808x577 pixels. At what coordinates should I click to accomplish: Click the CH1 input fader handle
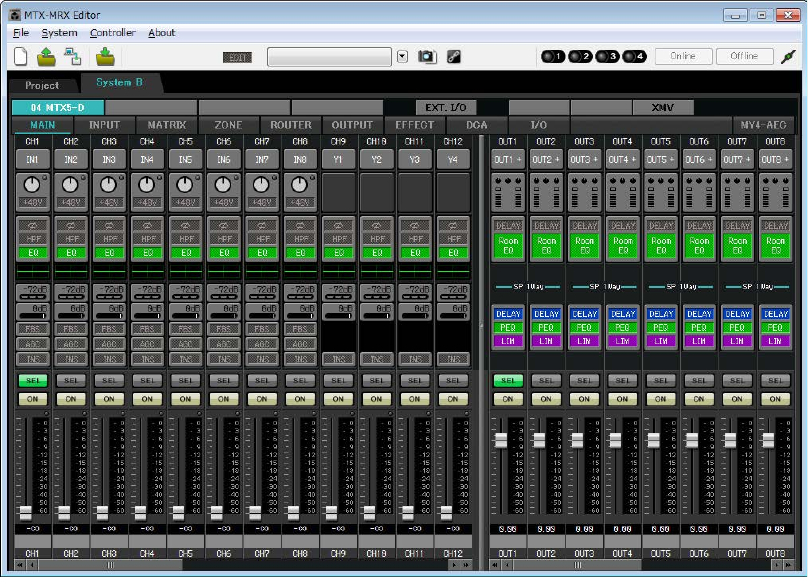click(x=25, y=513)
